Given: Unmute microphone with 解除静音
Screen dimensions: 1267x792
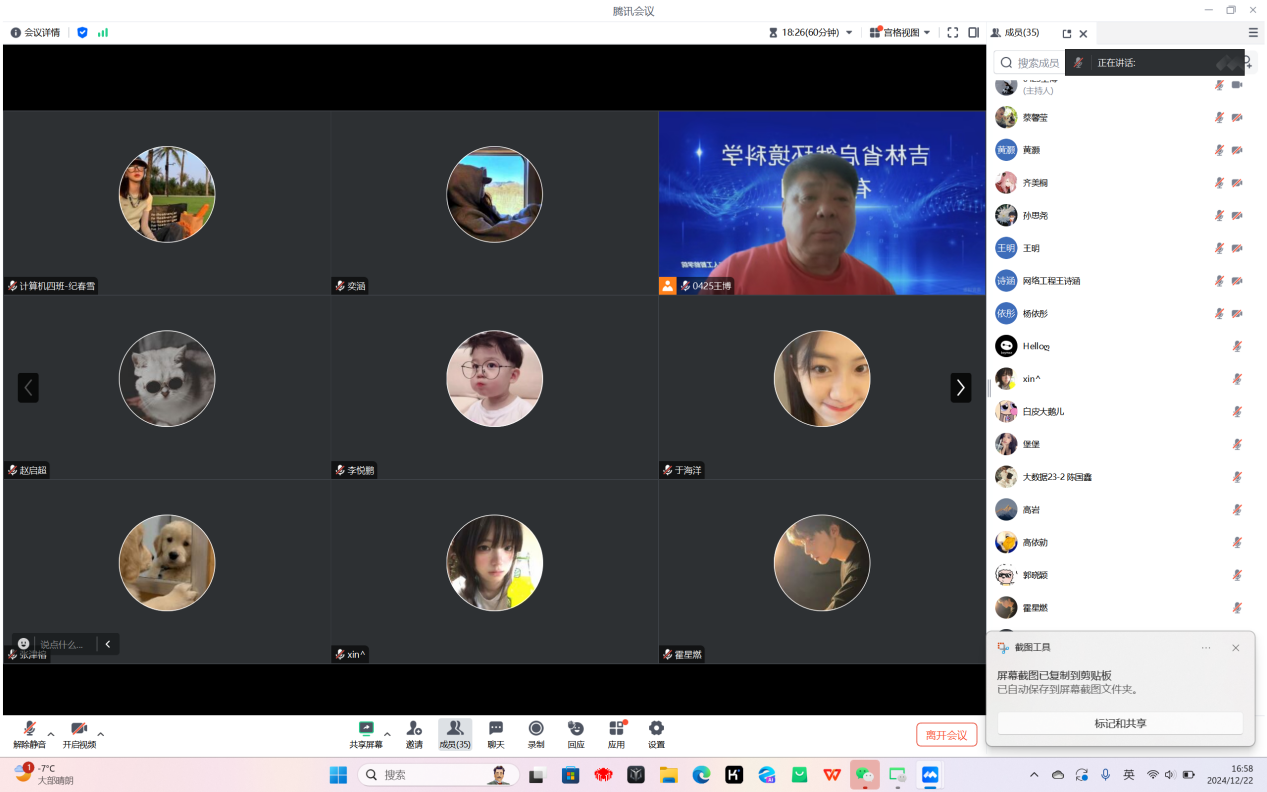Looking at the screenshot, I should [x=29, y=730].
